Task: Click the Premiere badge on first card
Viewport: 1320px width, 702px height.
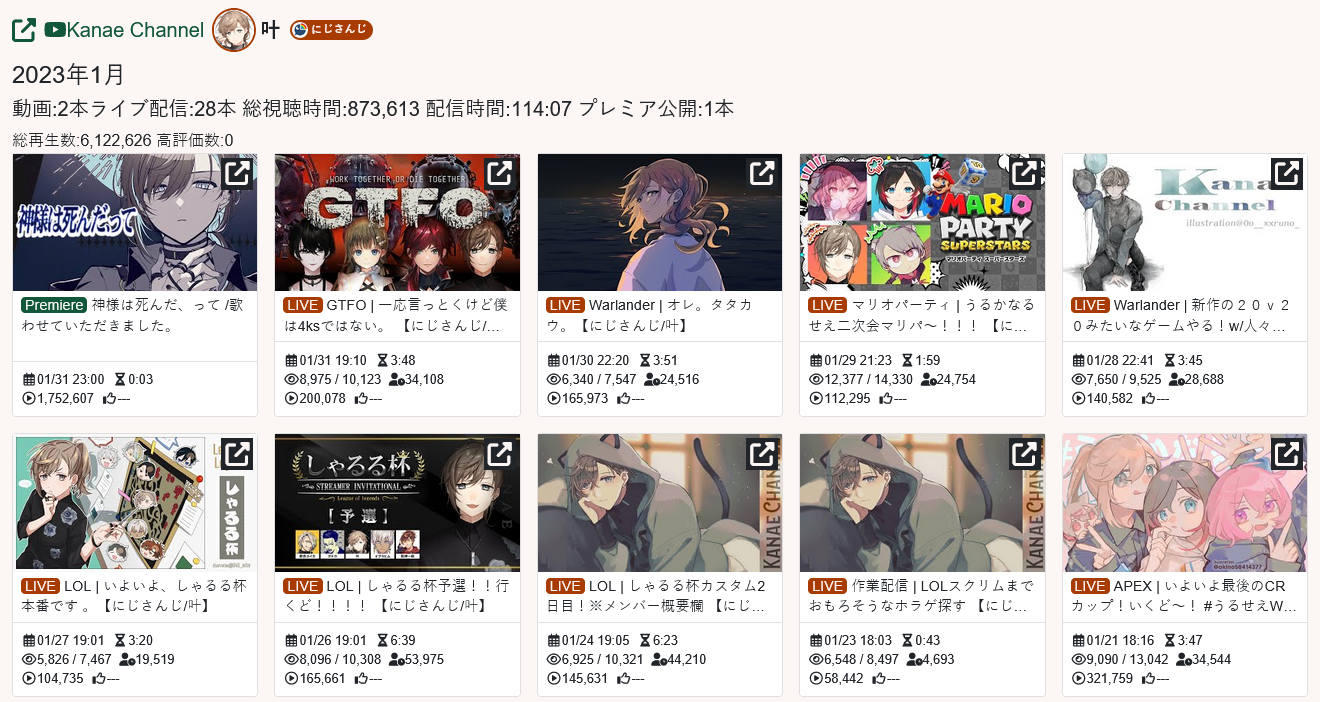Action: 54,305
